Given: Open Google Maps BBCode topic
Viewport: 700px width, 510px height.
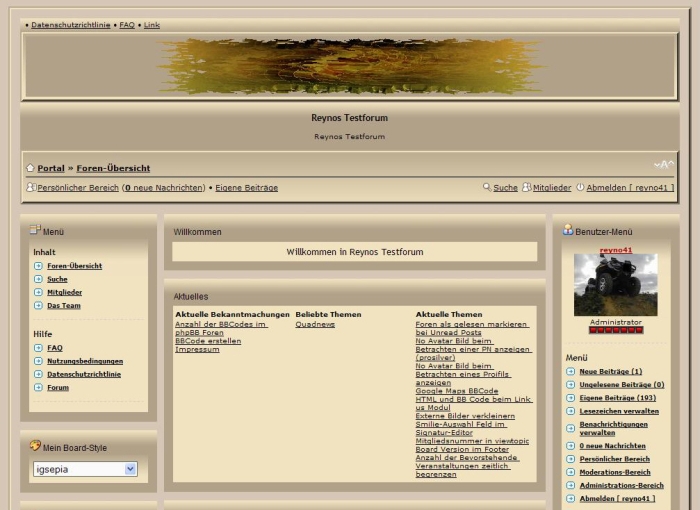Looking at the screenshot, I should [x=456, y=391].
